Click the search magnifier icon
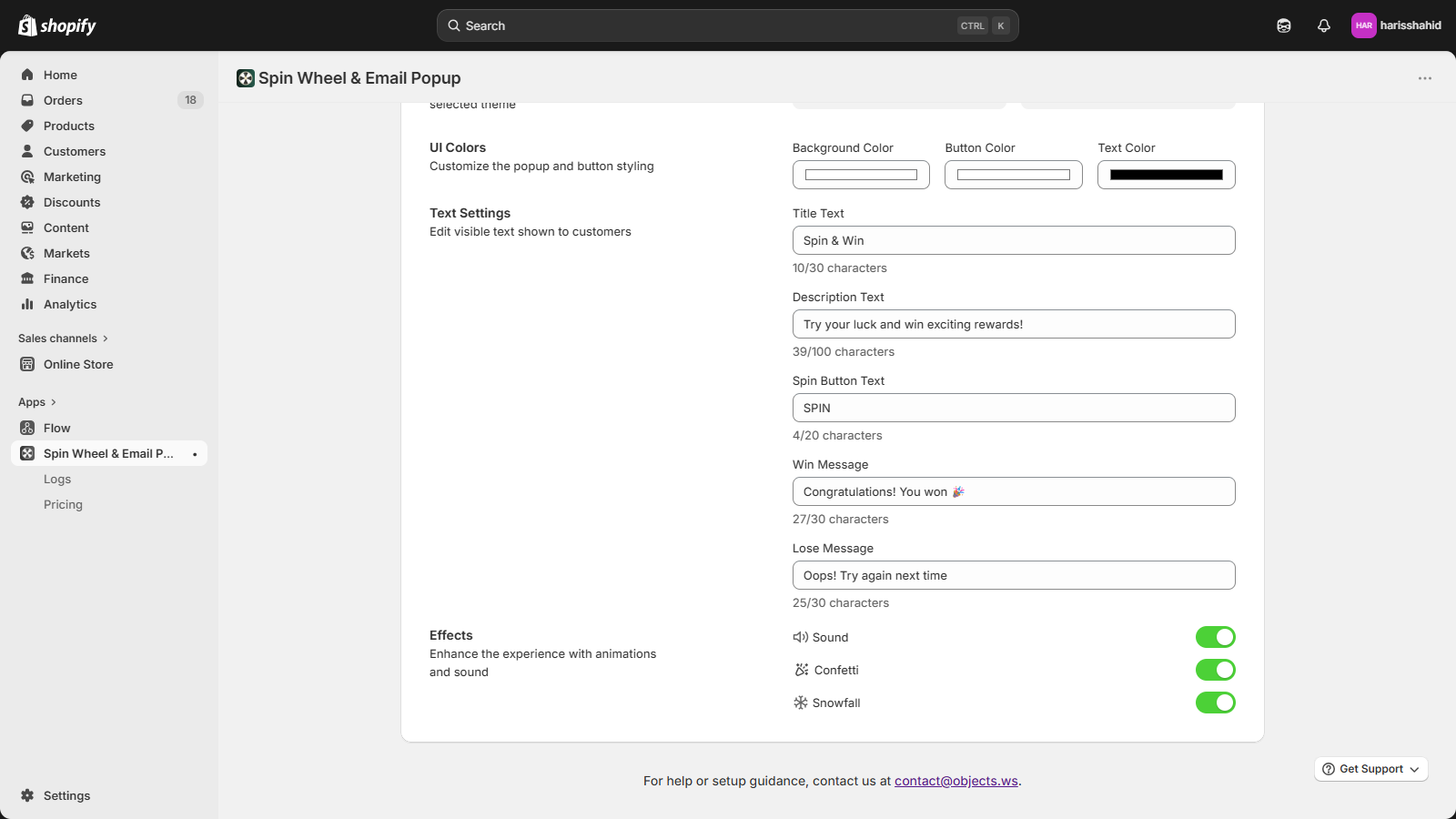The height and width of the screenshot is (819, 1456). (x=454, y=25)
